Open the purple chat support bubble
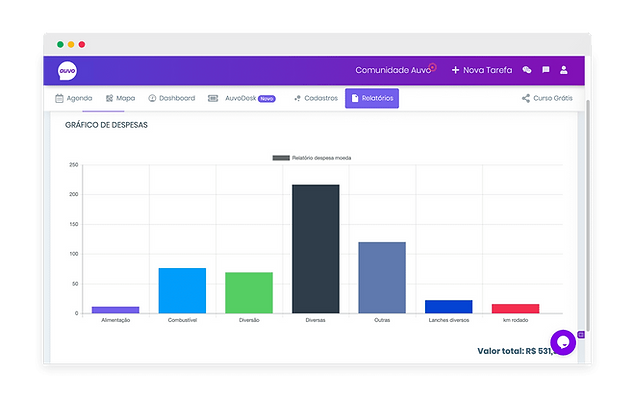The height and width of the screenshot is (396, 634). (x=563, y=343)
